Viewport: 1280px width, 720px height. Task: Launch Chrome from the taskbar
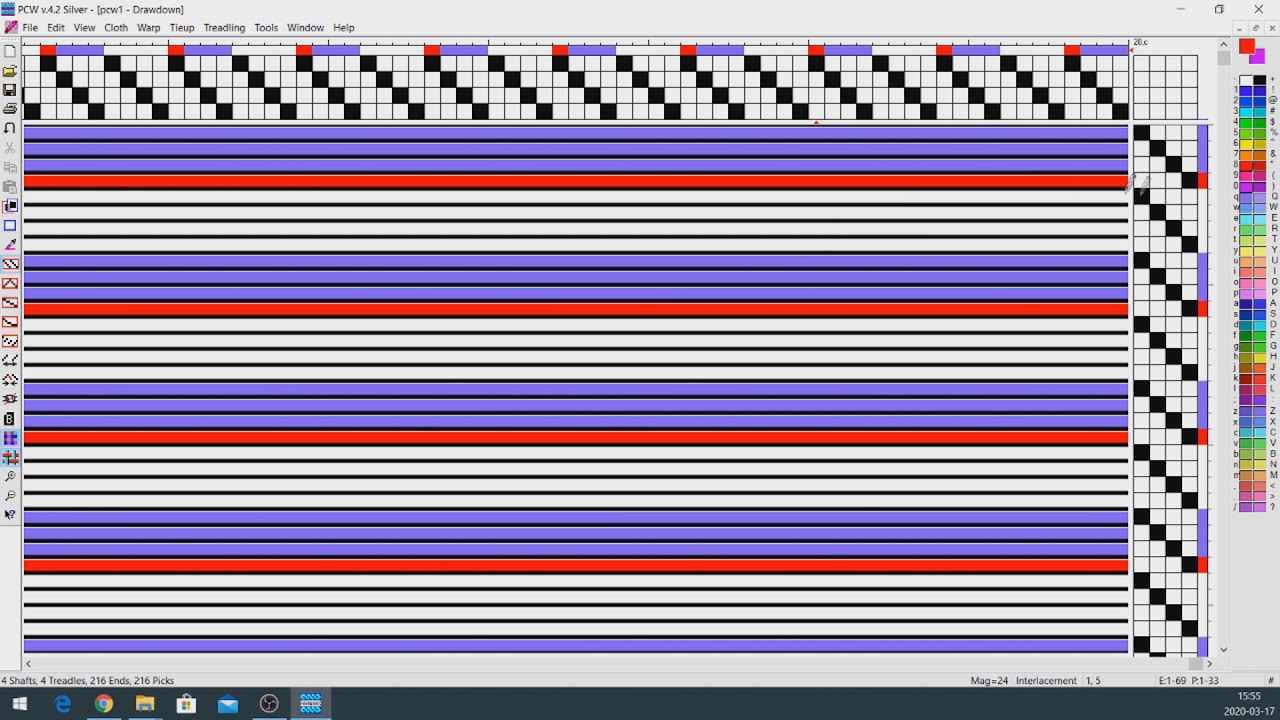[104, 704]
